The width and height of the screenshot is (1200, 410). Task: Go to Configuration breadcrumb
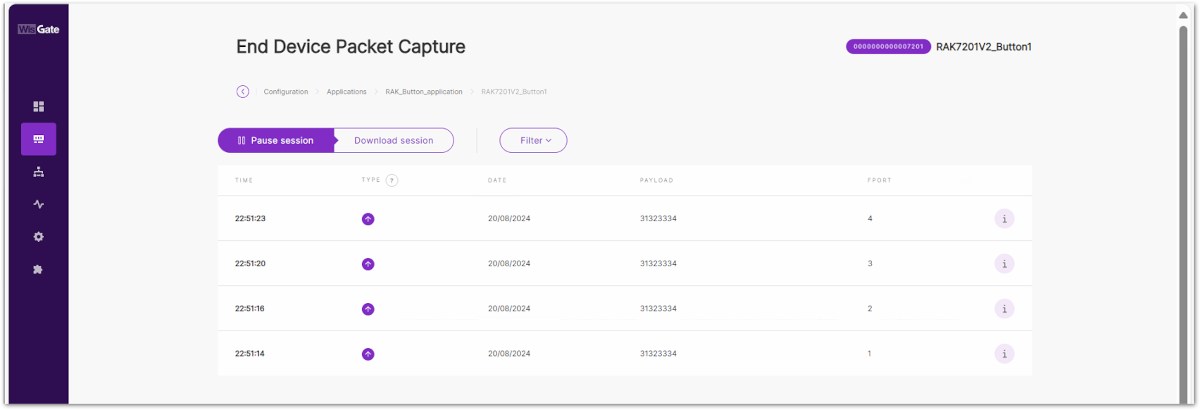coord(286,92)
